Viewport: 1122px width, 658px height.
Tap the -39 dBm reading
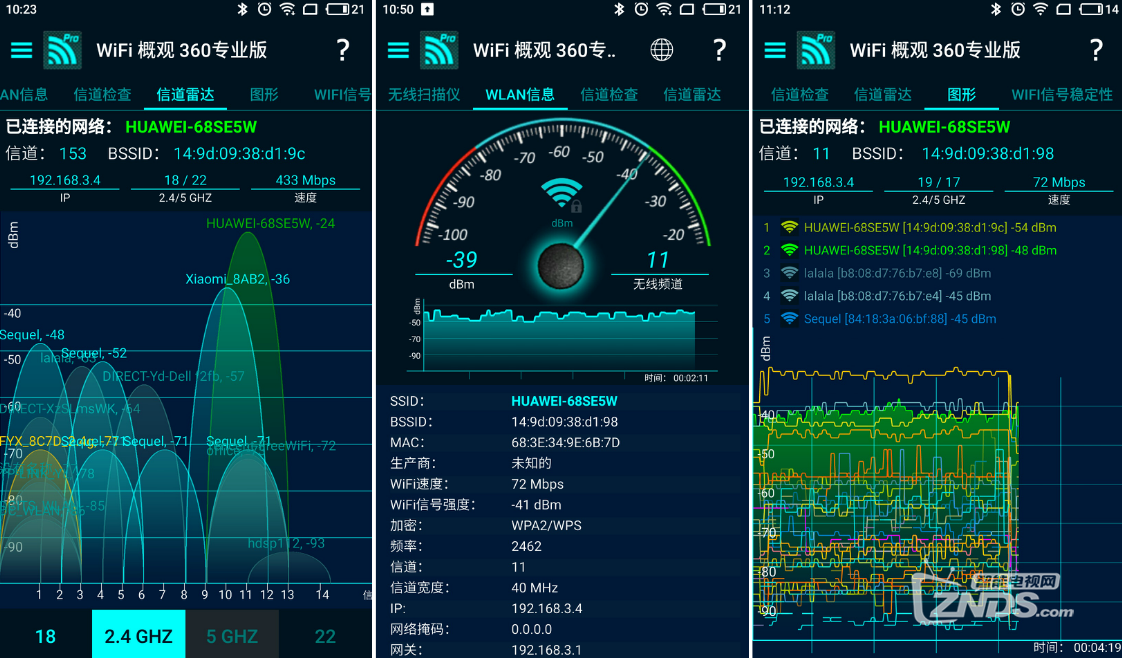[462, 260]
